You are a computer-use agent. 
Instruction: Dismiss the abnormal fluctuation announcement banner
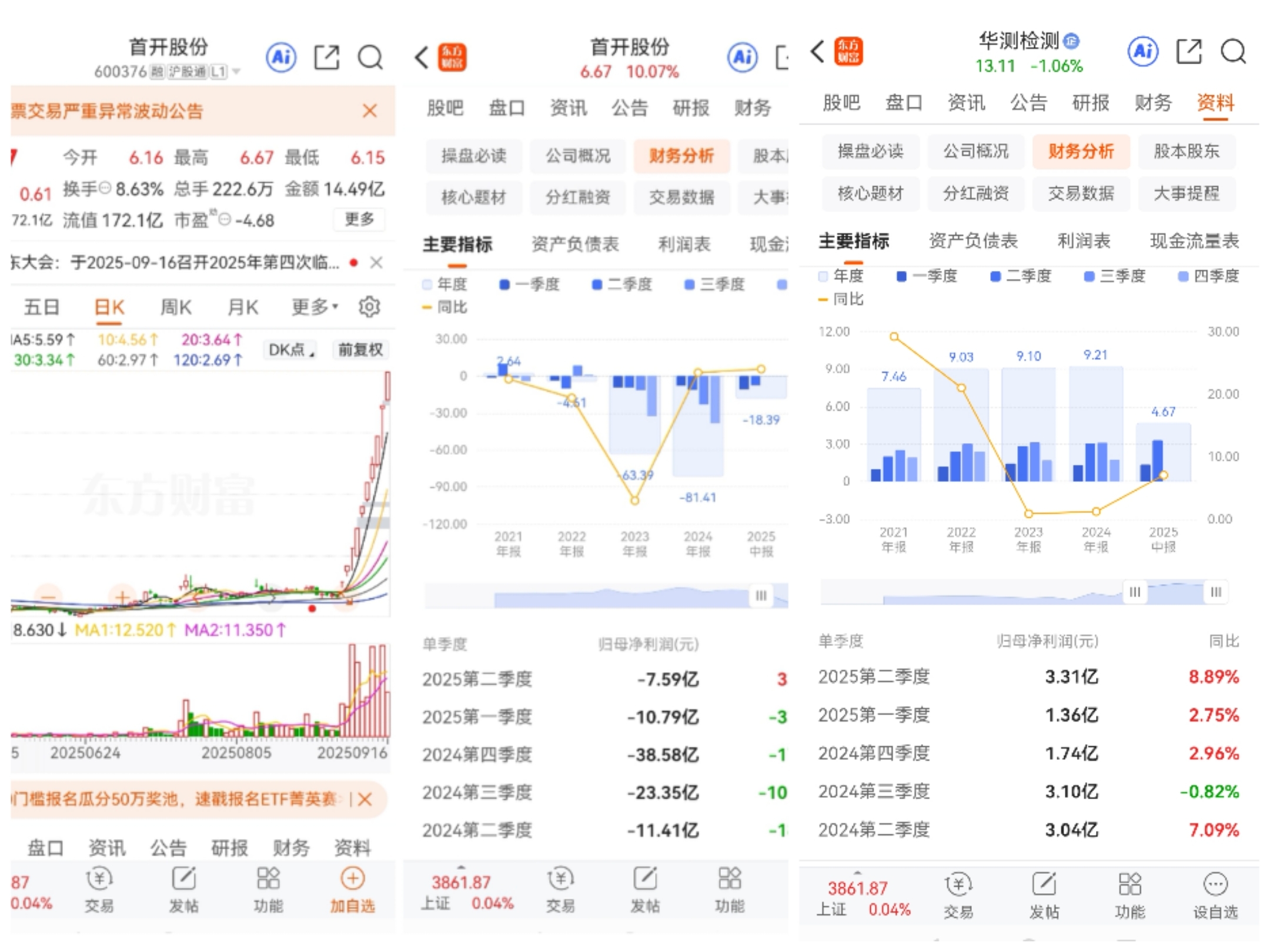pos(370,110)
